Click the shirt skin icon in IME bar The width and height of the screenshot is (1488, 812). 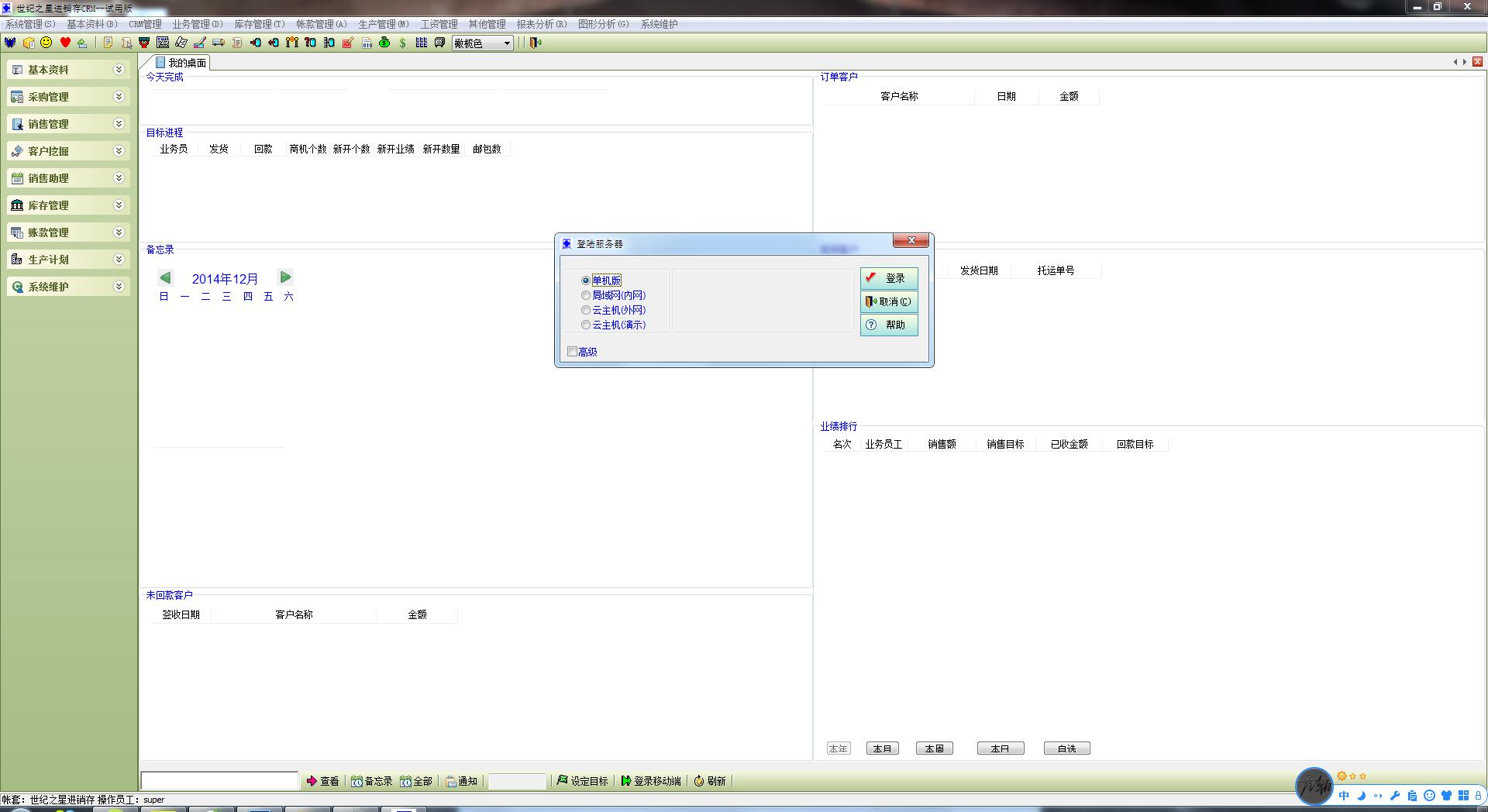(1446, 796)
